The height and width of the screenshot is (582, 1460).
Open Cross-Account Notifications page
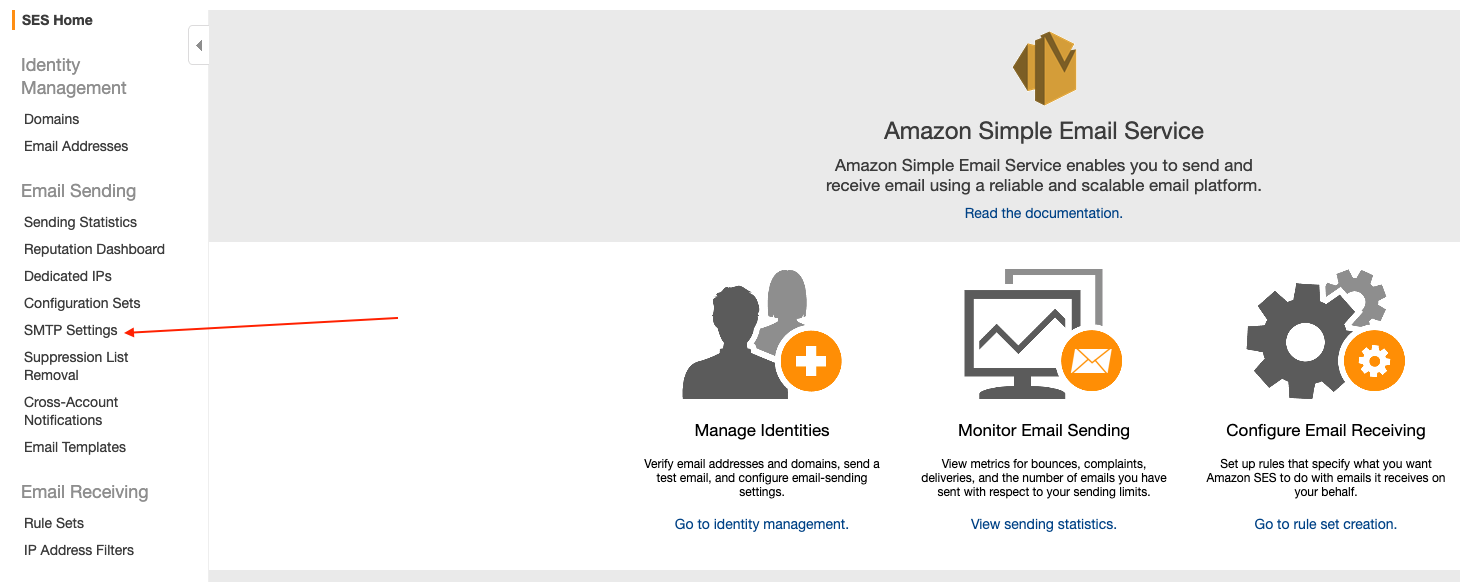[71, 411]
